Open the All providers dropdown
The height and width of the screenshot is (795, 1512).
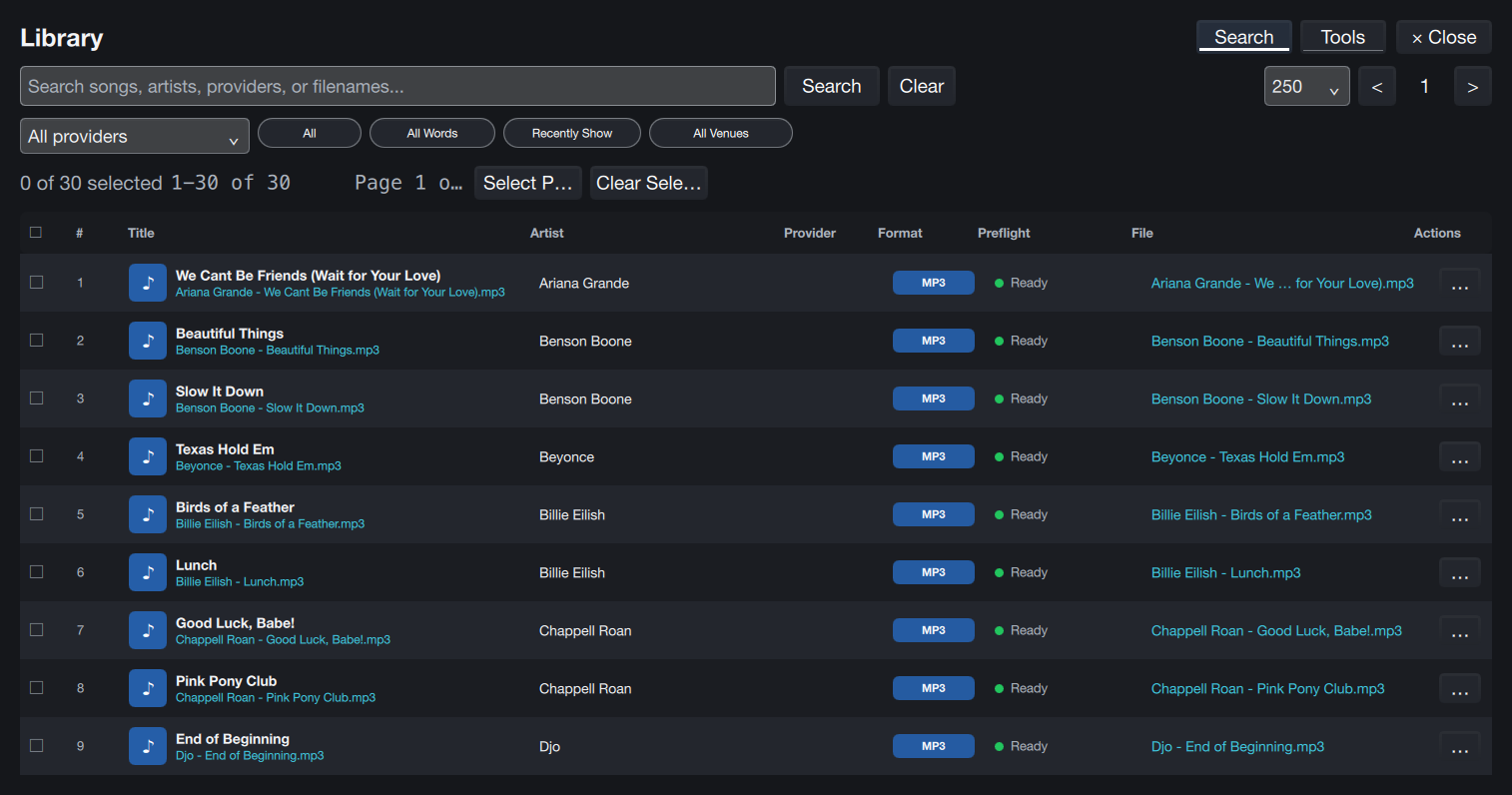[x=135, y=136]
